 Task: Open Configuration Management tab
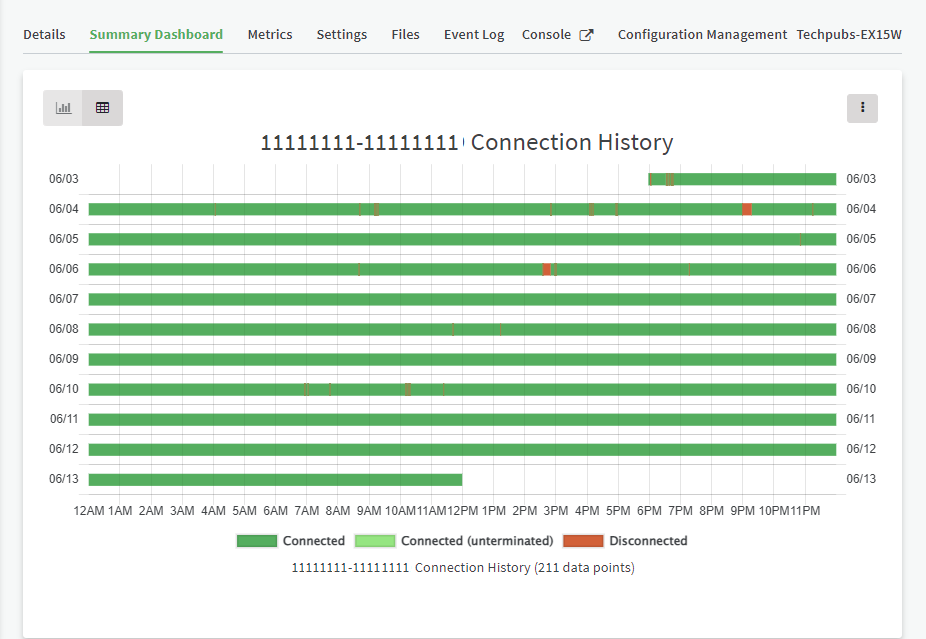tap(702, 35)
